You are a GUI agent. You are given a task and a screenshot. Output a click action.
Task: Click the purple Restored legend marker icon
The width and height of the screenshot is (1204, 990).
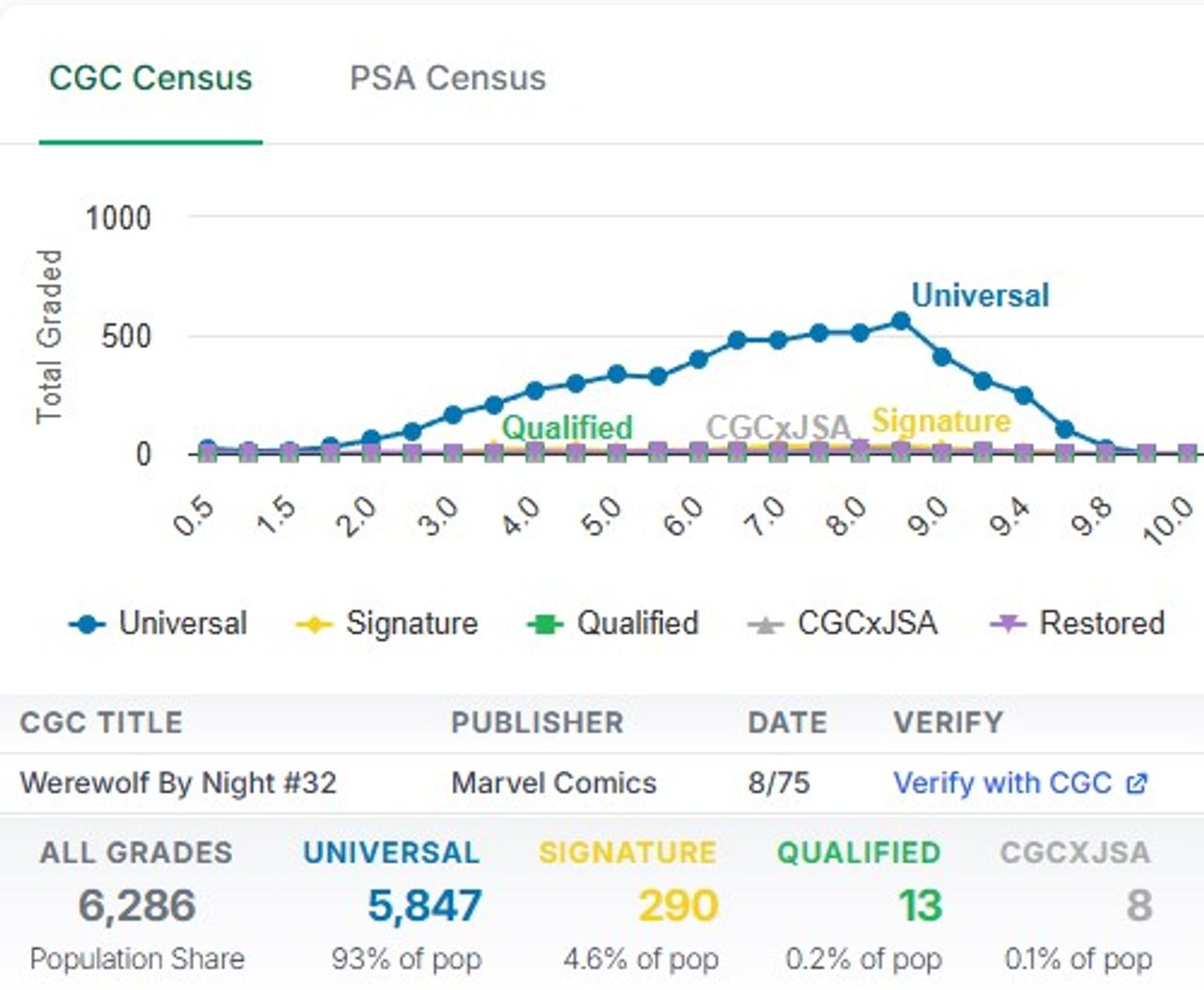1007,624
